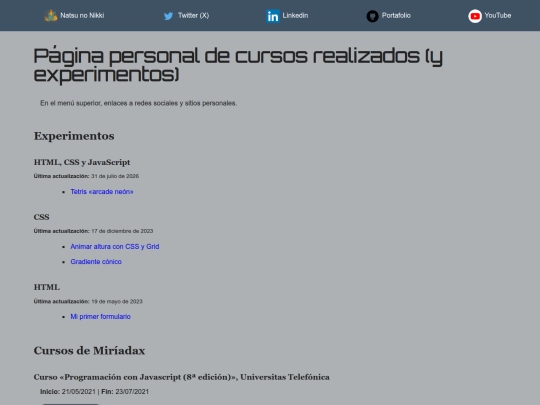This screenshot has height=405, width=540.
Task: Open the Twitter (X) menu link
Action: click(186, 16)
